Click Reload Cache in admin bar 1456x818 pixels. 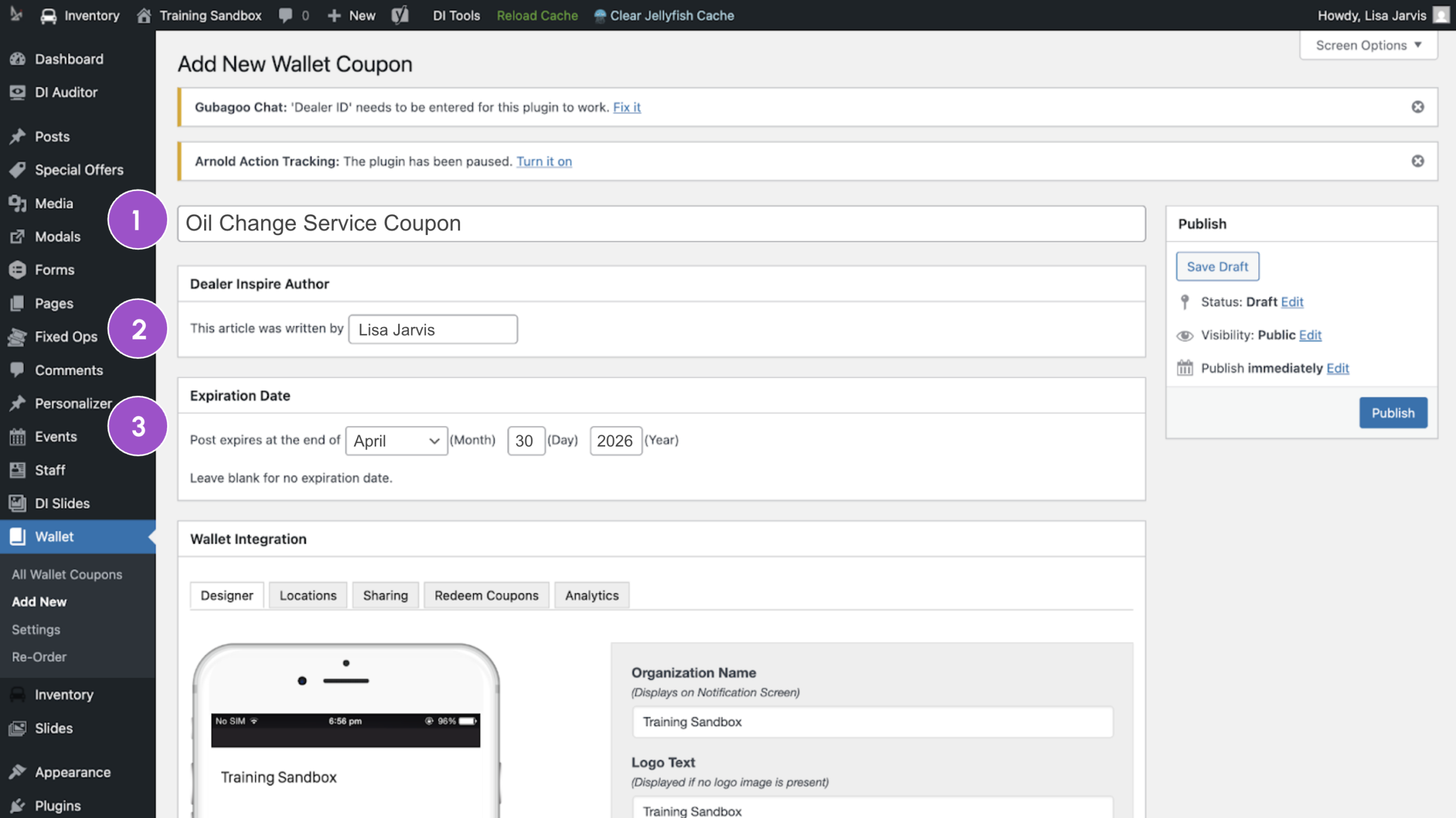(x=537, y=15)
